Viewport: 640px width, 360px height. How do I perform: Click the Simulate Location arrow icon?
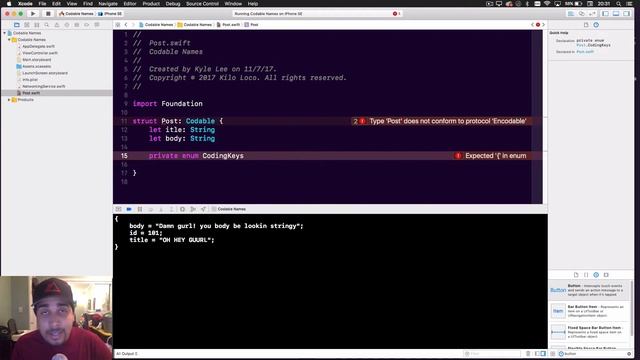(x=203, y=209)
